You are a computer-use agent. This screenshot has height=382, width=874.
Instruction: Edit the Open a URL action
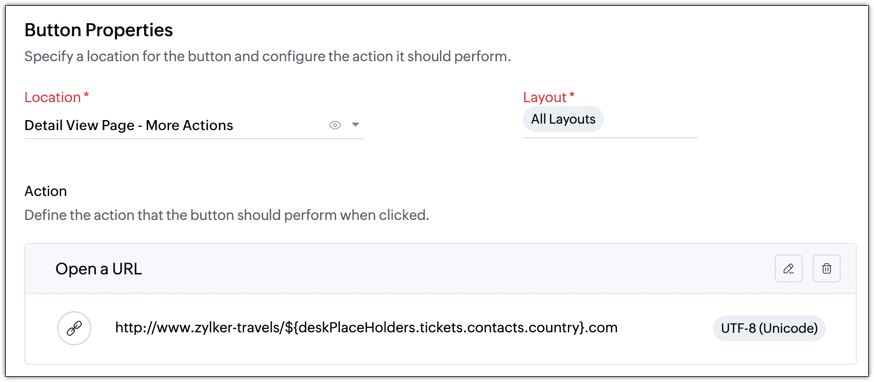pyautogui.click(x=789, y=269)
